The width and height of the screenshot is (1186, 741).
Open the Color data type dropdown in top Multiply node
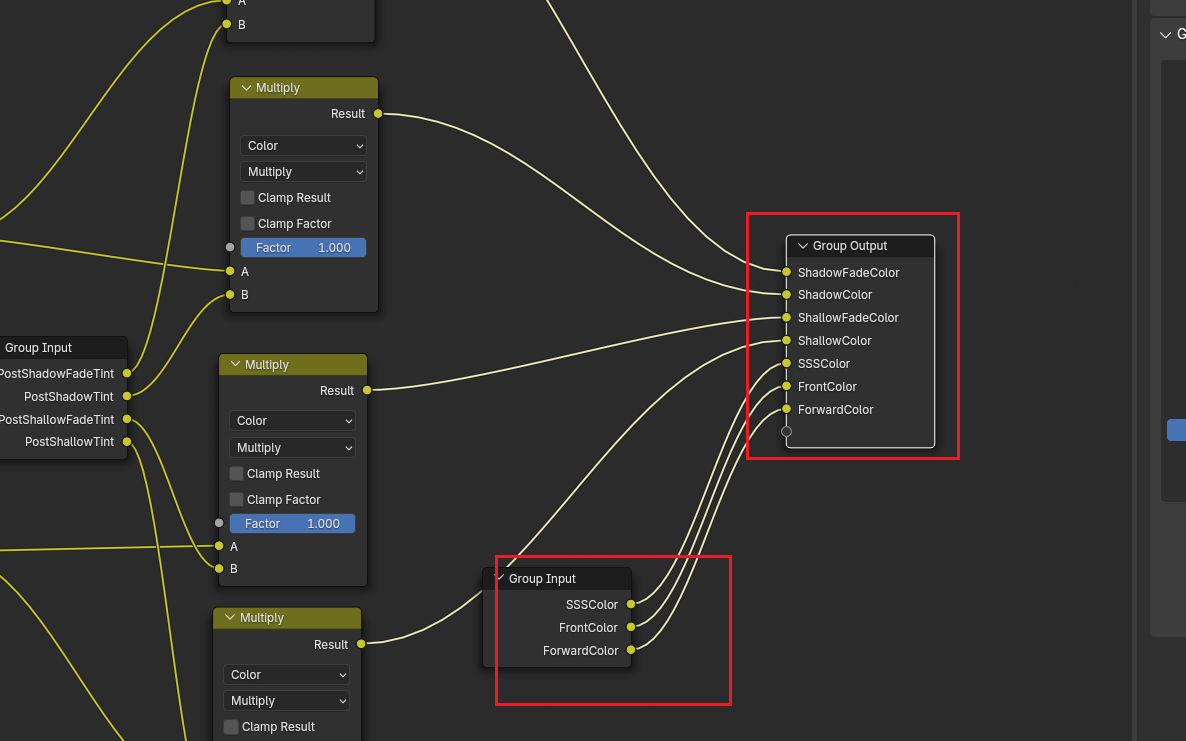303,146
